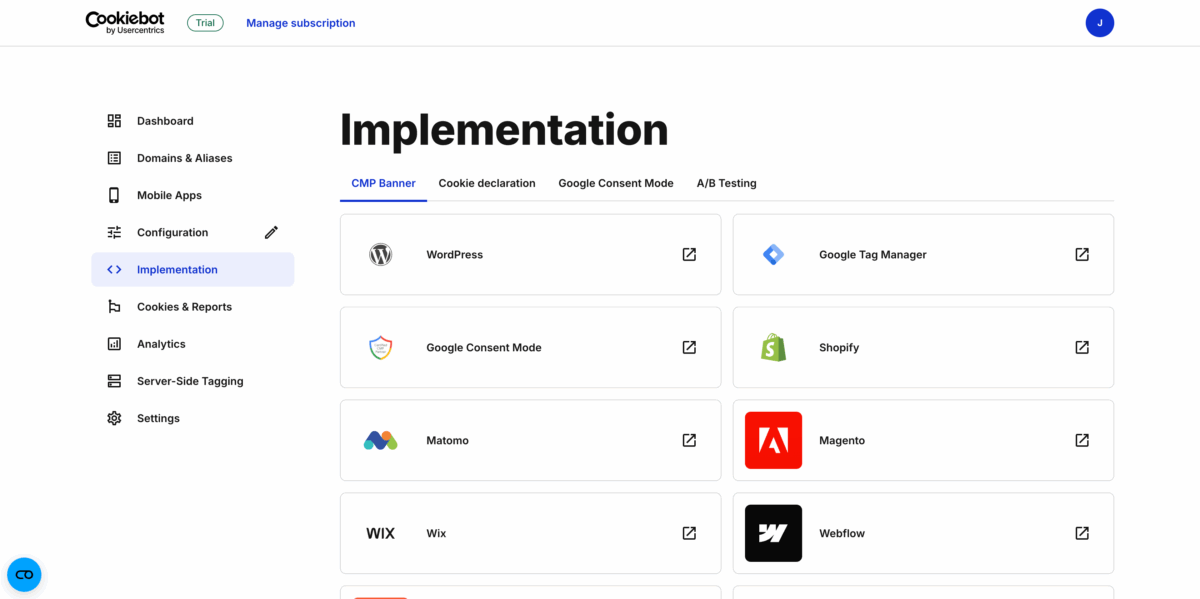Click the Google Consent Mode shield icon
The height and width of the screenshot is (599, 1200).
point(380,347)
